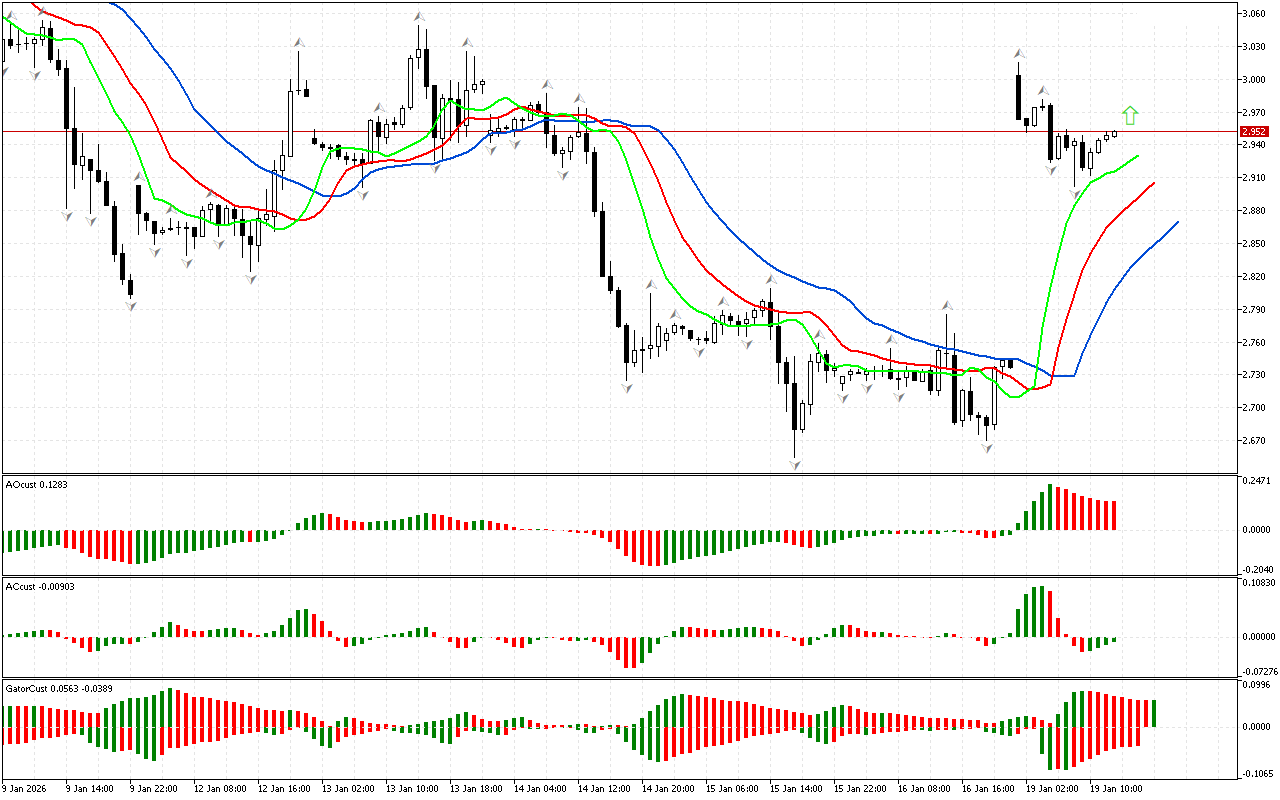Click the 9 Jan 2026 date label
The height and width of the screenshot is (800, 1280).
(26, 788)
